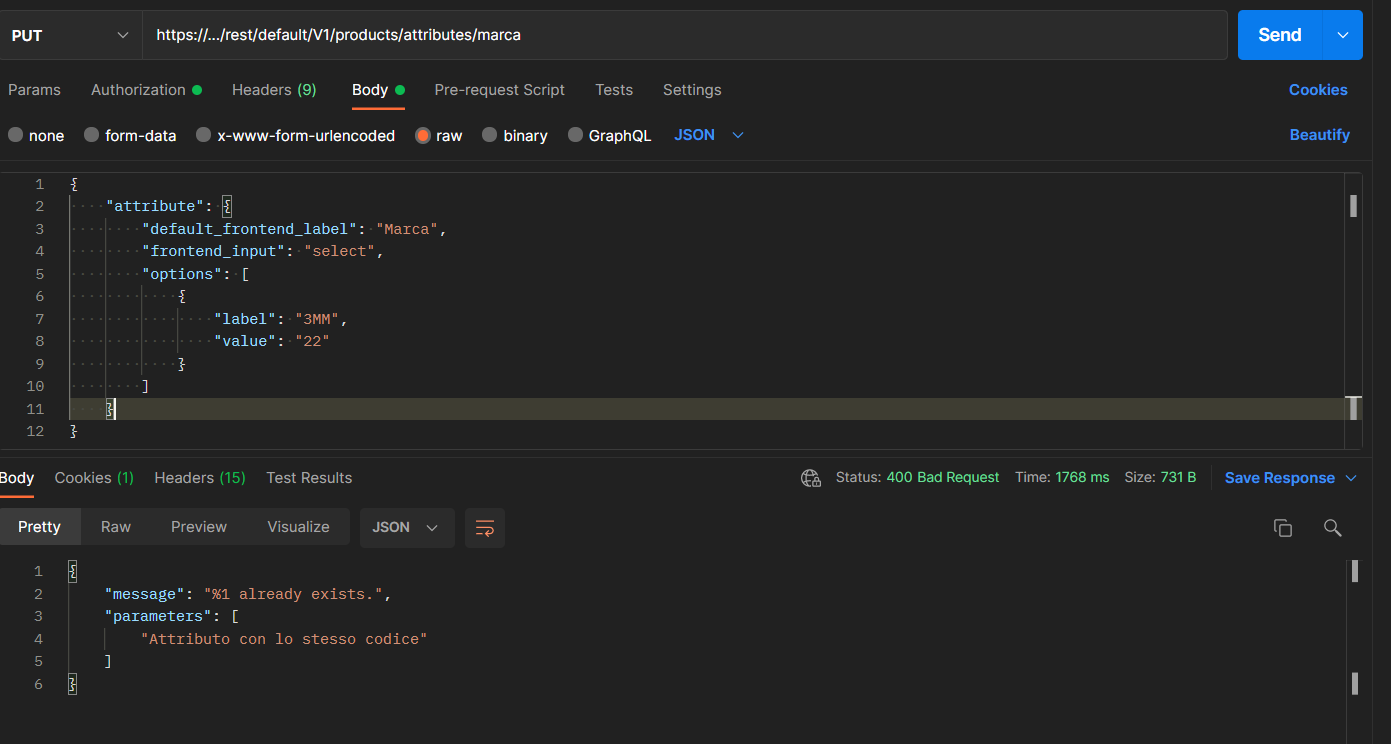Select the form-data radio option
Screen dimensions: 1391x744
tap(92, 136)
